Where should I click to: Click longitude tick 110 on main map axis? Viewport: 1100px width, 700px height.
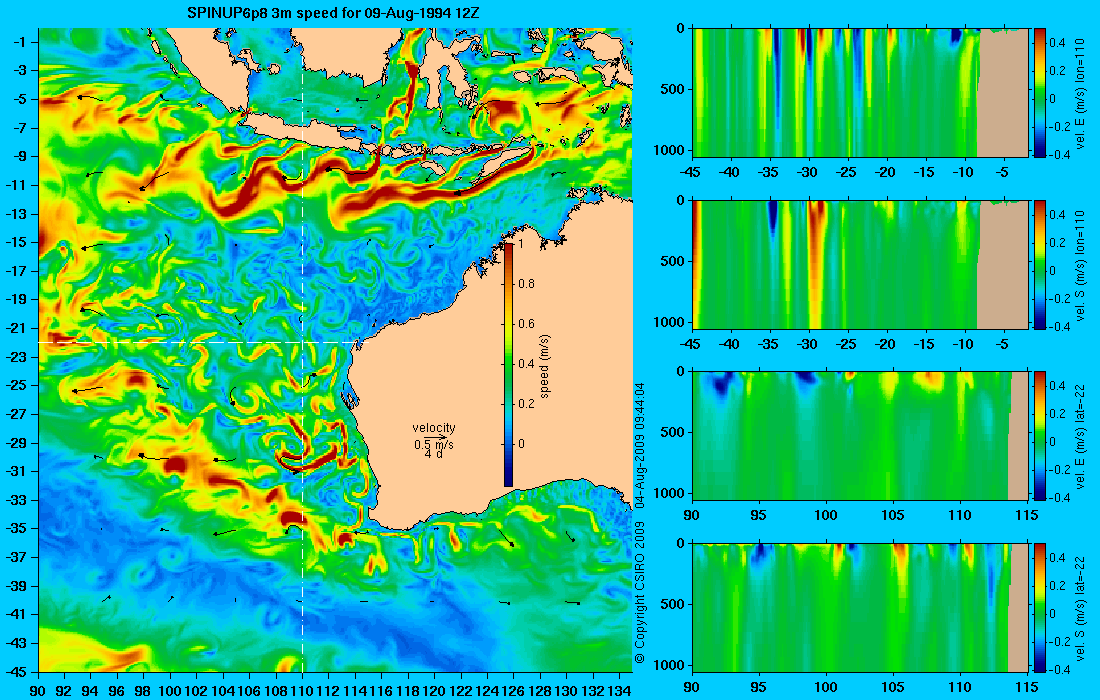302,691
